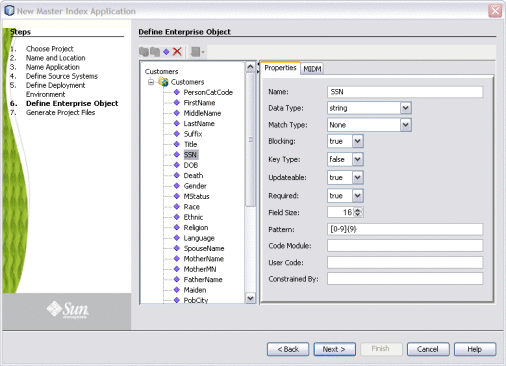This screenshot has height=366, width=506.
Task: Click the Cancel button
Action: coord(428,349)
